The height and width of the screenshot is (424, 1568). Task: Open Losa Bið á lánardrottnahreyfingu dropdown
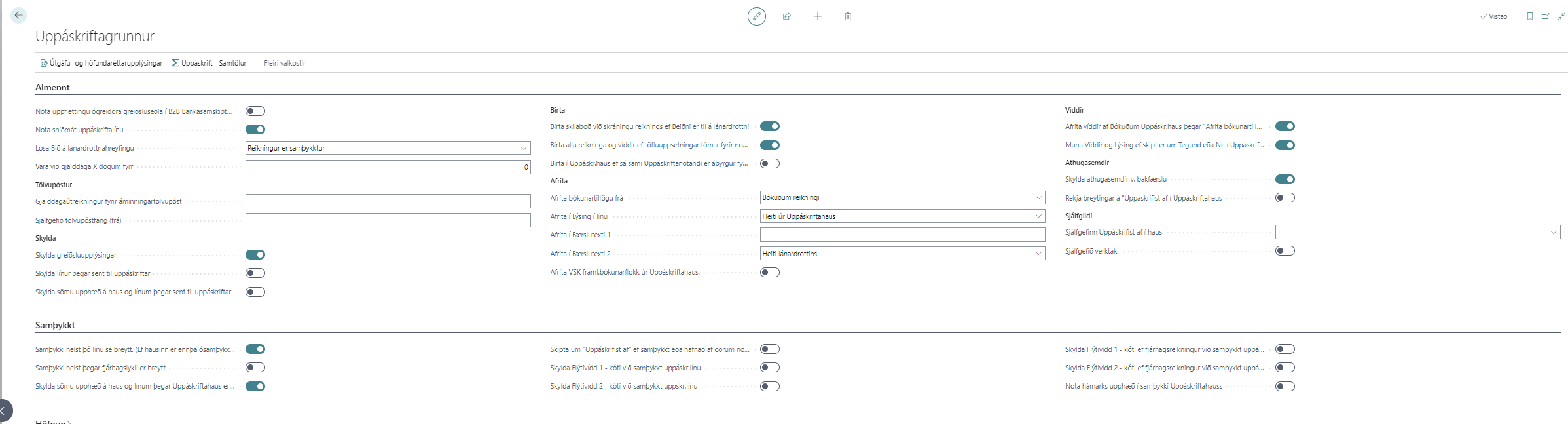click(388, 148)
